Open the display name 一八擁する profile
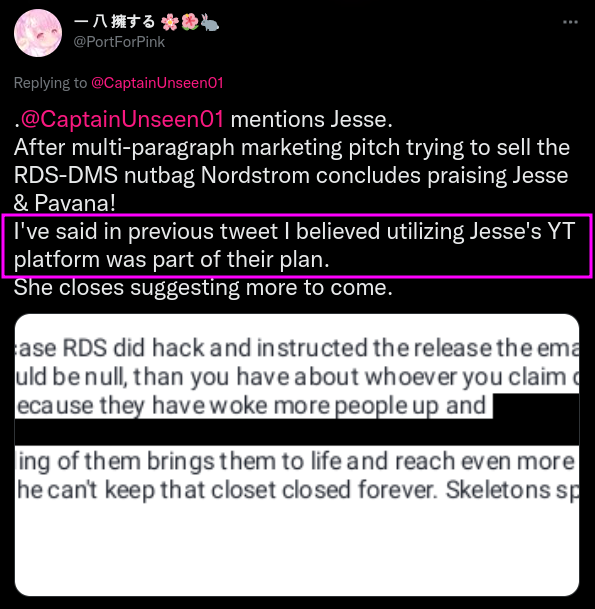 [115, 22]
